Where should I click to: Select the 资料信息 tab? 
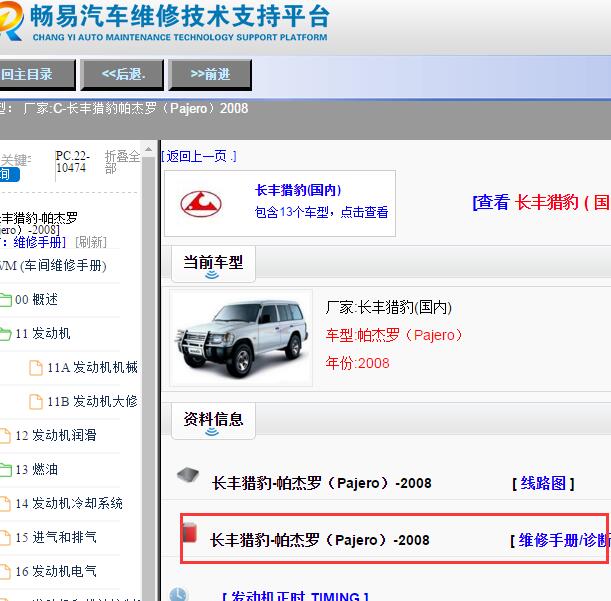[x=213, y=420]
